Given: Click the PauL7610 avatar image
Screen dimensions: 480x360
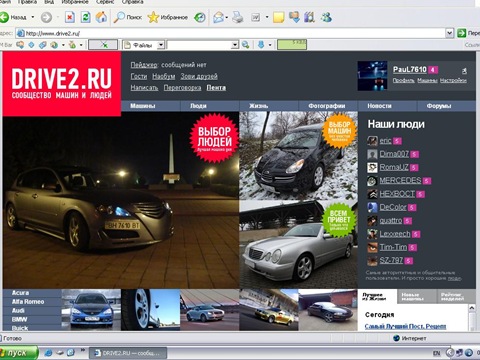Looking at the screenshot, I should tap(372, 76).
